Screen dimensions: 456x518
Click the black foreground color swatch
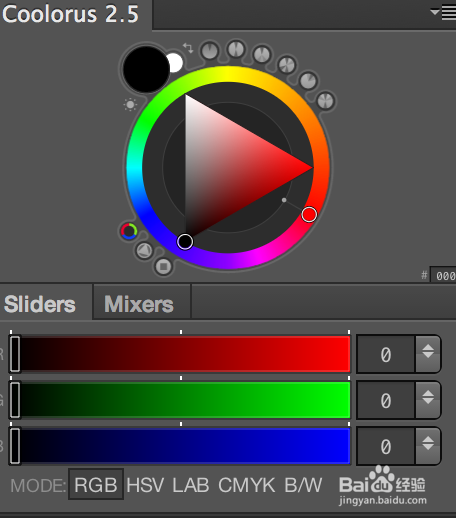tap(146, 69)
